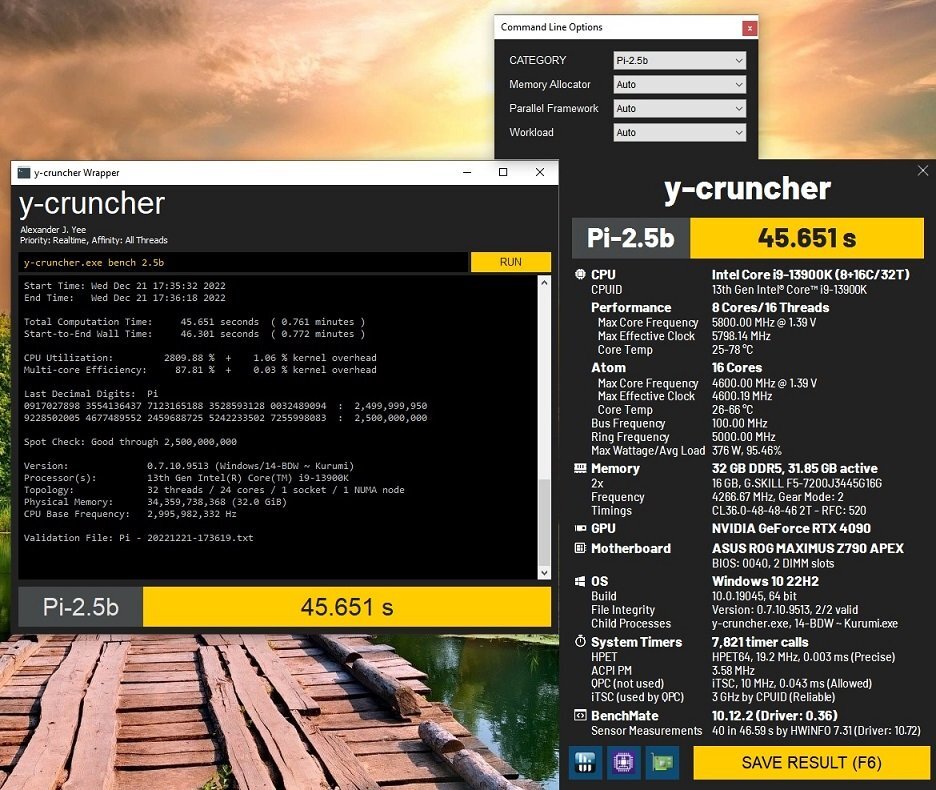Click the SAVE RESULT (F6) button
Viewport: 936px width, 790px height.
[x=811, y=763]
